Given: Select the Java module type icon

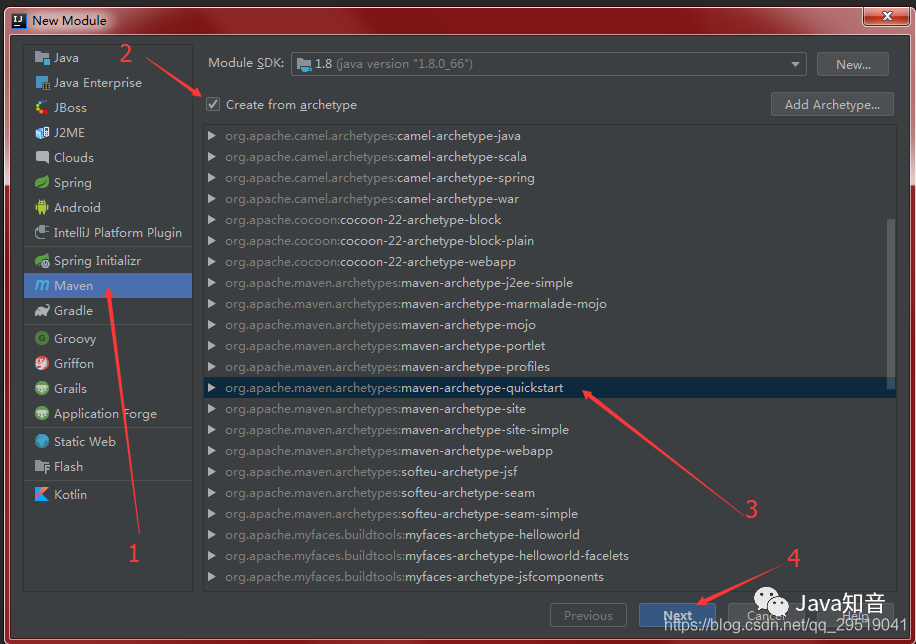Looking at the screenshot, I should [42, 57].
